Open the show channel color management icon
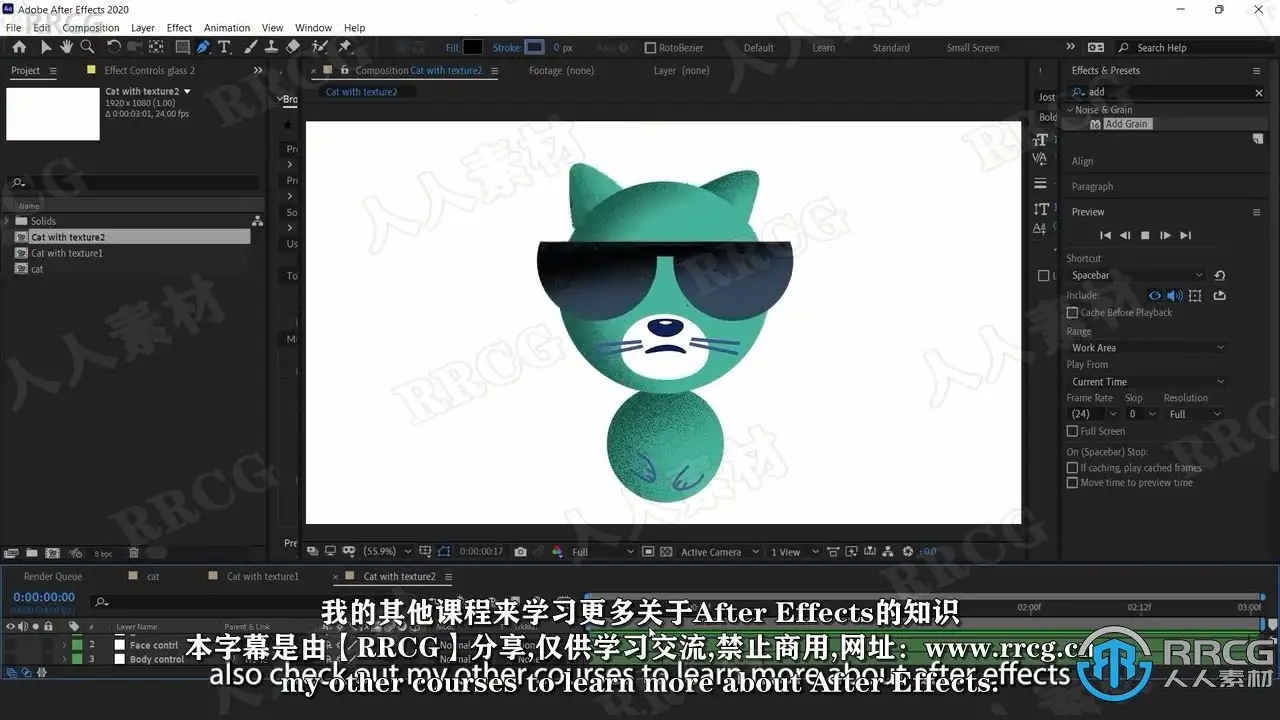The height and width of the screenshot is (720, 1280). pyautogui.click(x=557, y=552)
